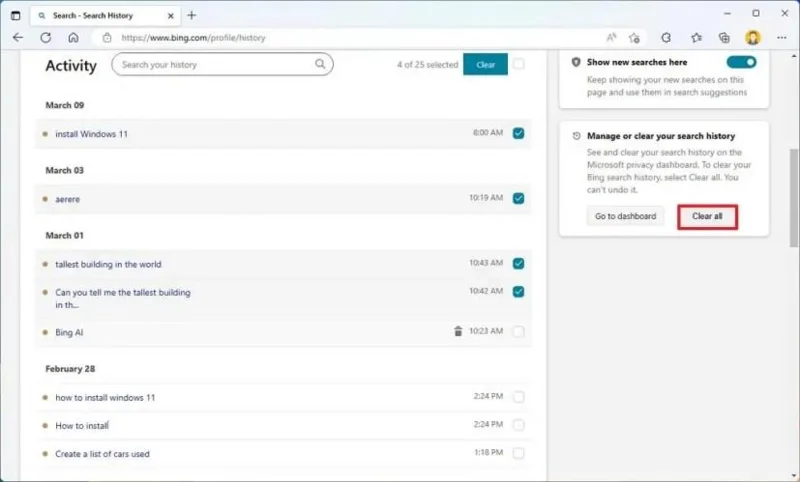Click the magnifier icon in history search
The image size is (800, 482).
(x=320, y=64)
